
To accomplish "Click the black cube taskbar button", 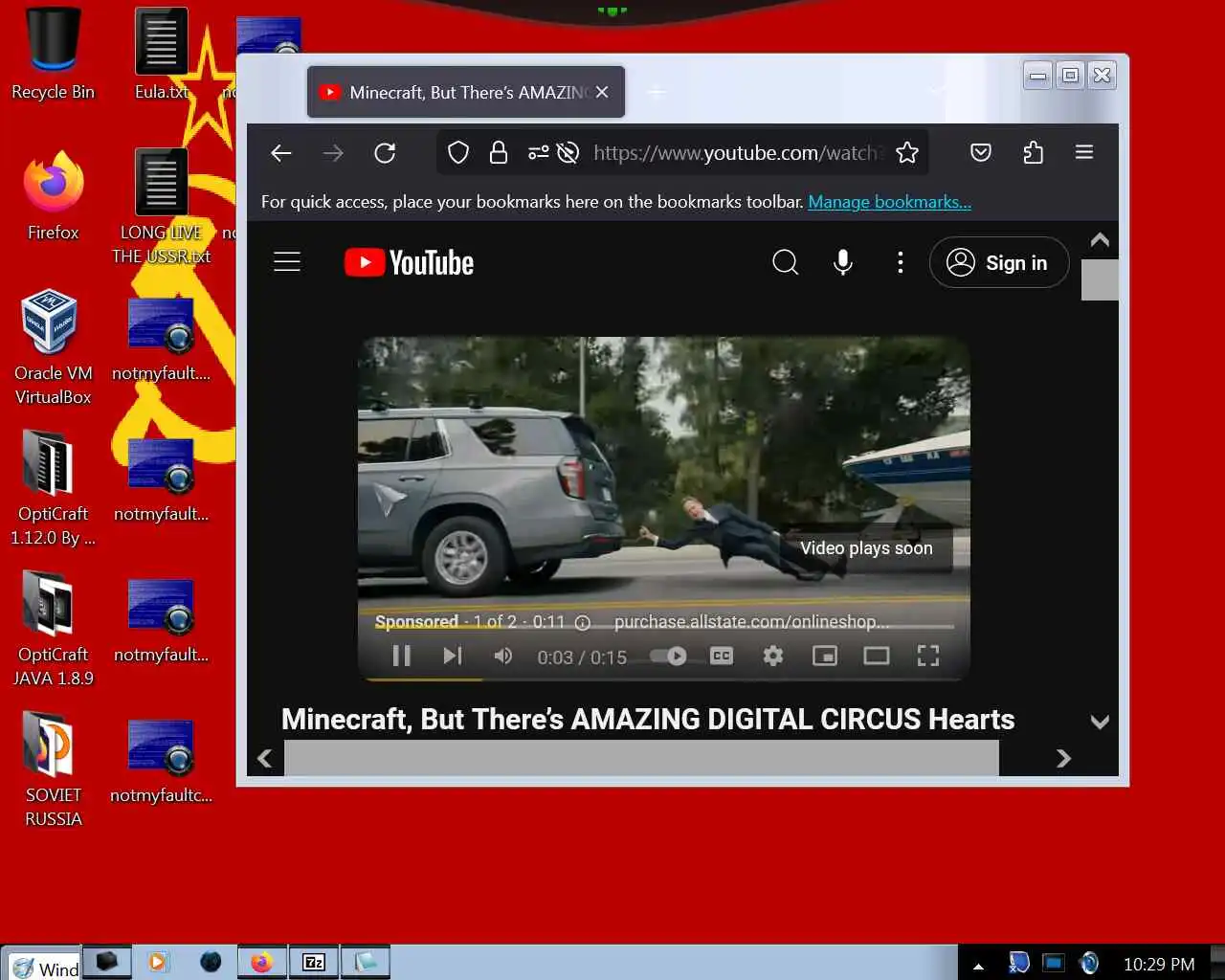I will pos(107,962).
